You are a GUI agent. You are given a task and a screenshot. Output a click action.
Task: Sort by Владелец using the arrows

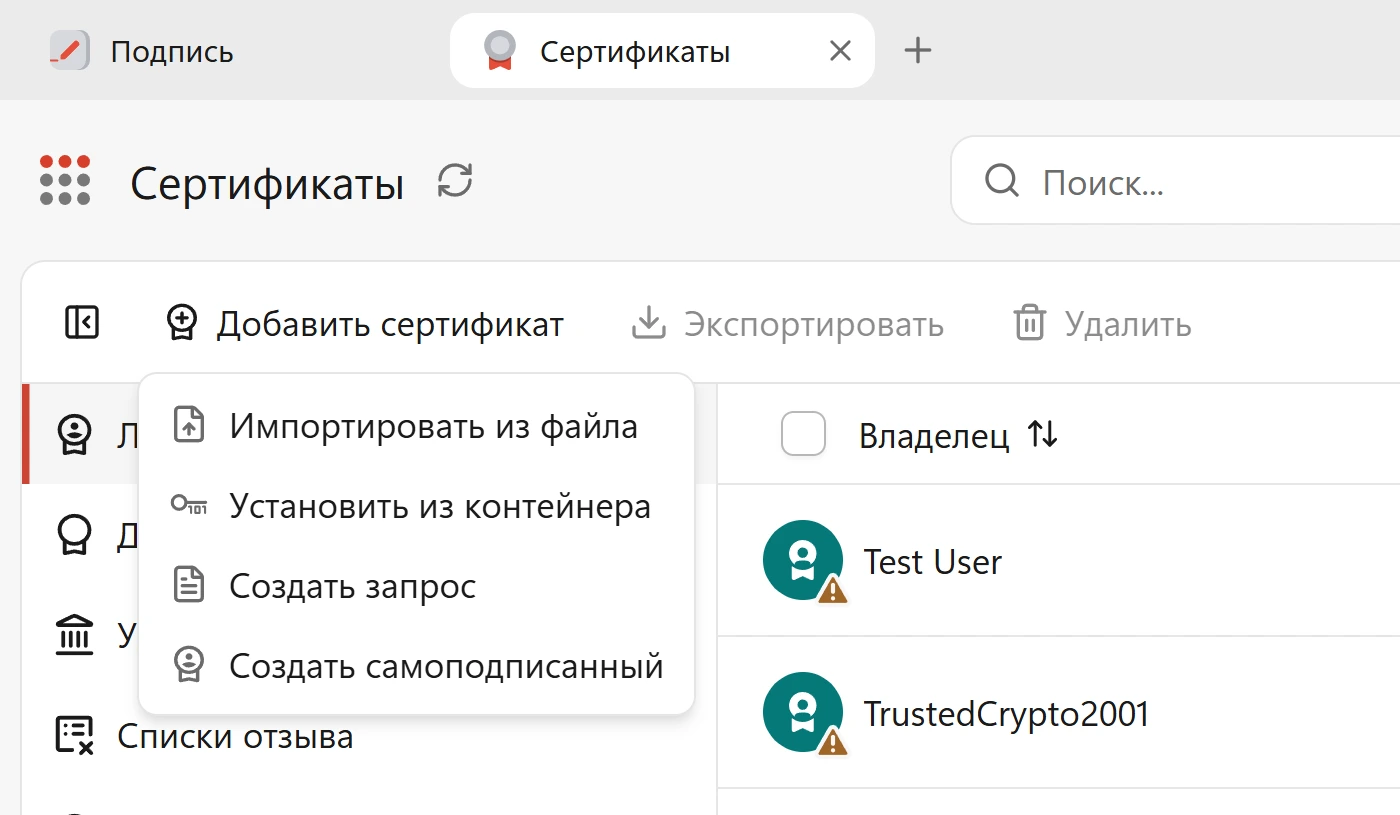tap(1043, 434)
